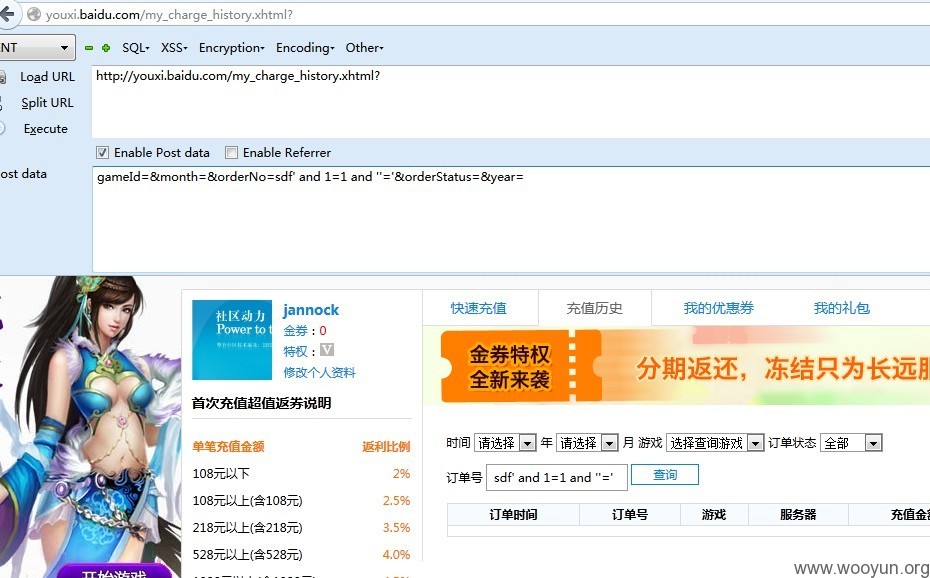Click Execute button
The image size is (930, 578).
(x=46, y=129)
